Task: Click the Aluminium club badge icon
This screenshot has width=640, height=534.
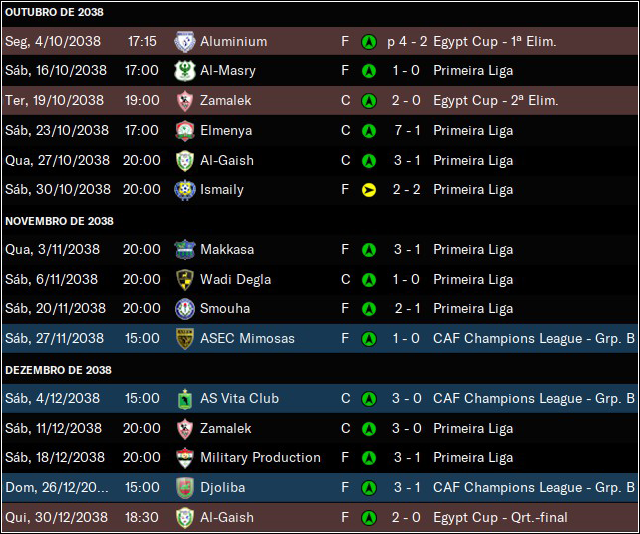Action: (184, 41)
